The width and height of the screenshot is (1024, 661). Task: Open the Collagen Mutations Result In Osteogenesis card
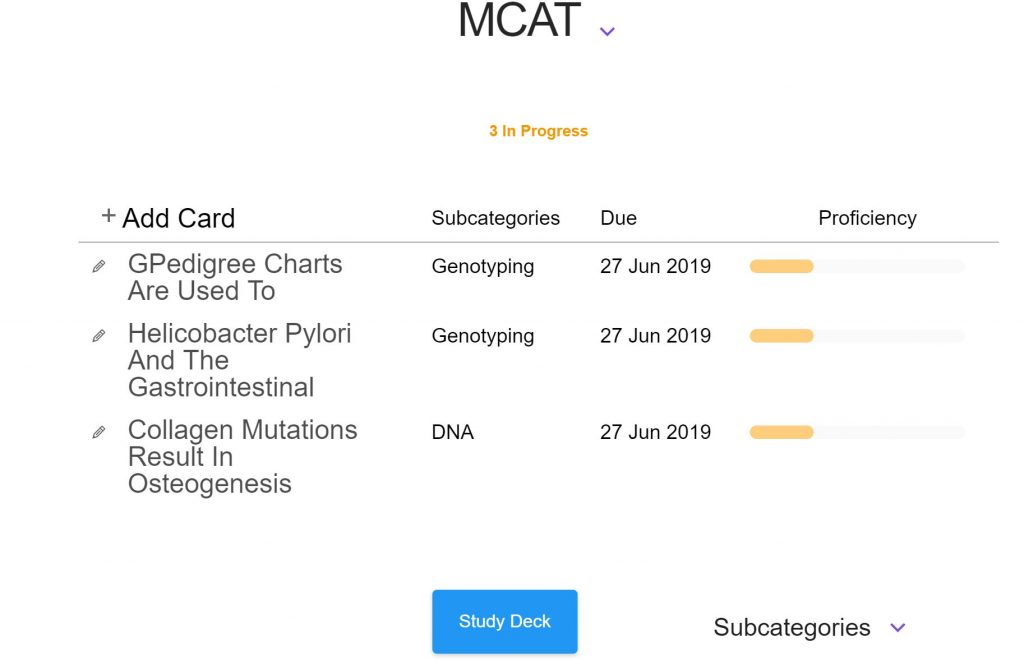tap(242, 457)
